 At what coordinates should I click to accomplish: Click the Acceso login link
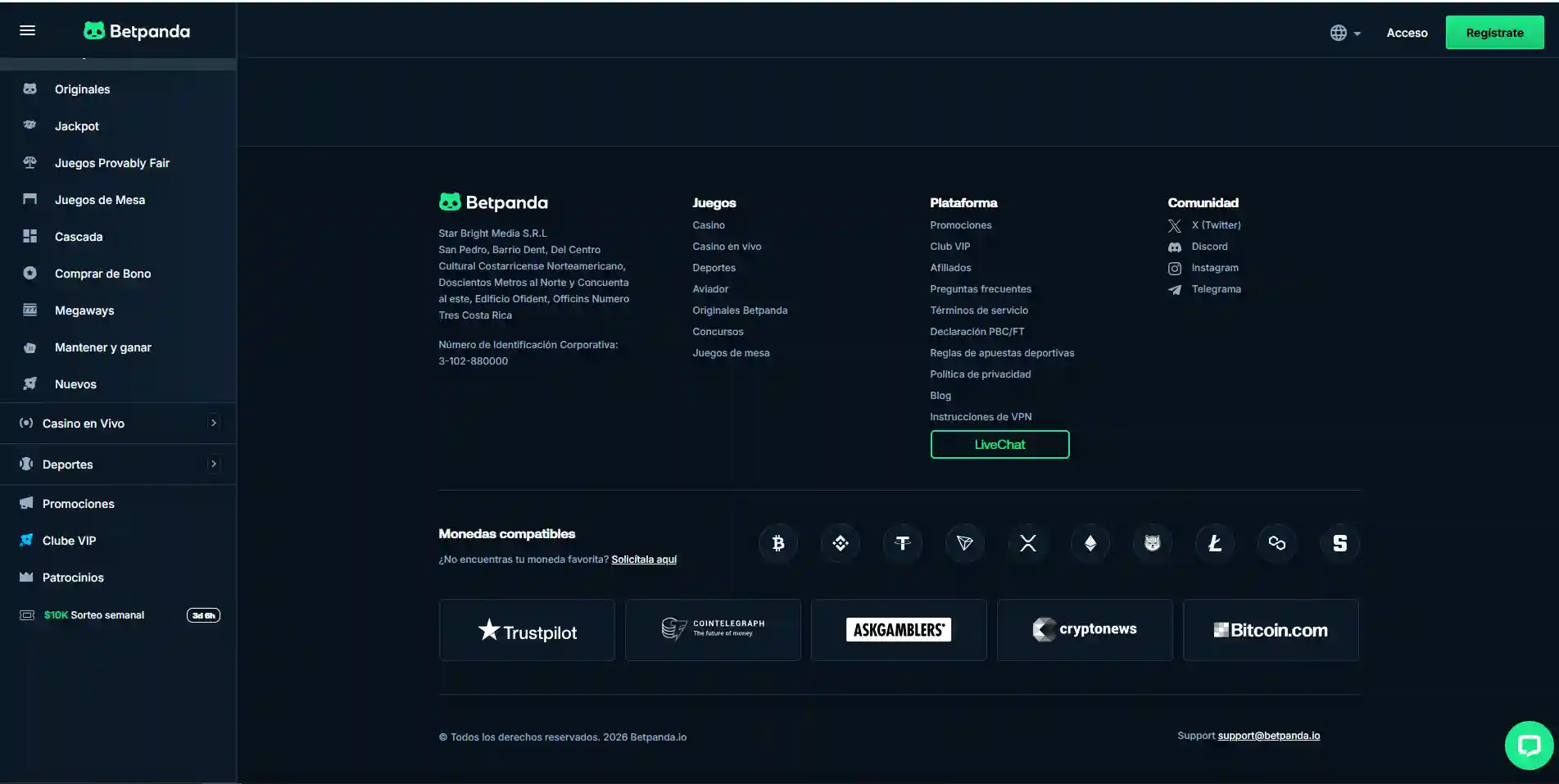1407,33
